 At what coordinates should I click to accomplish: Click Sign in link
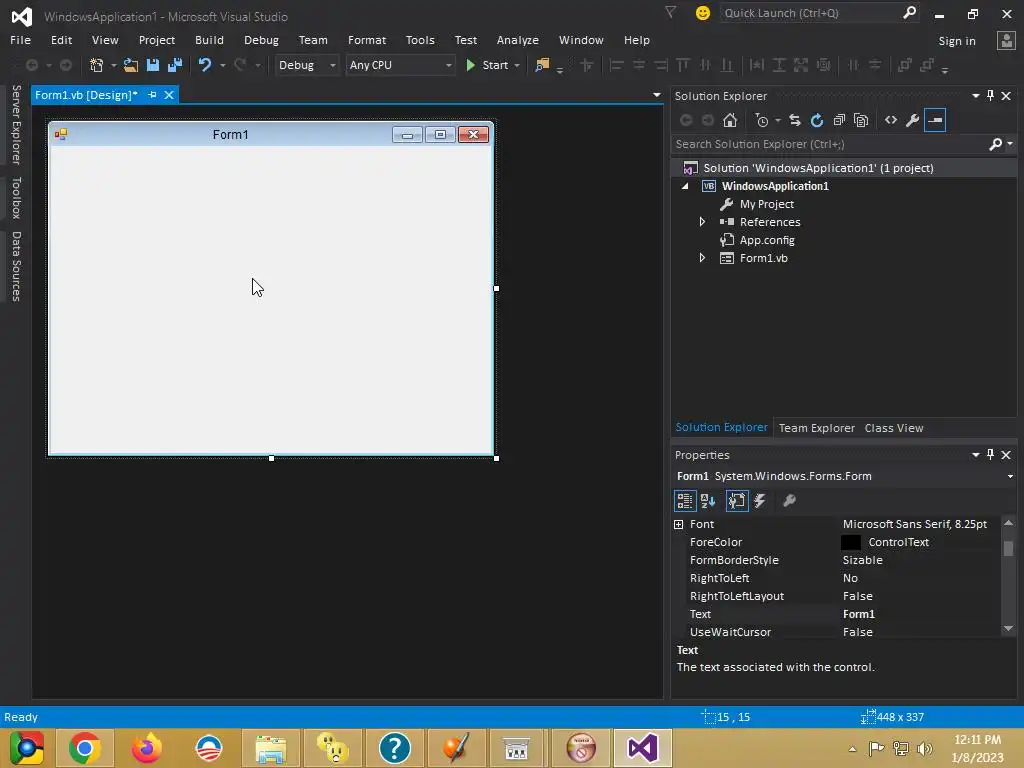(957, 40)
